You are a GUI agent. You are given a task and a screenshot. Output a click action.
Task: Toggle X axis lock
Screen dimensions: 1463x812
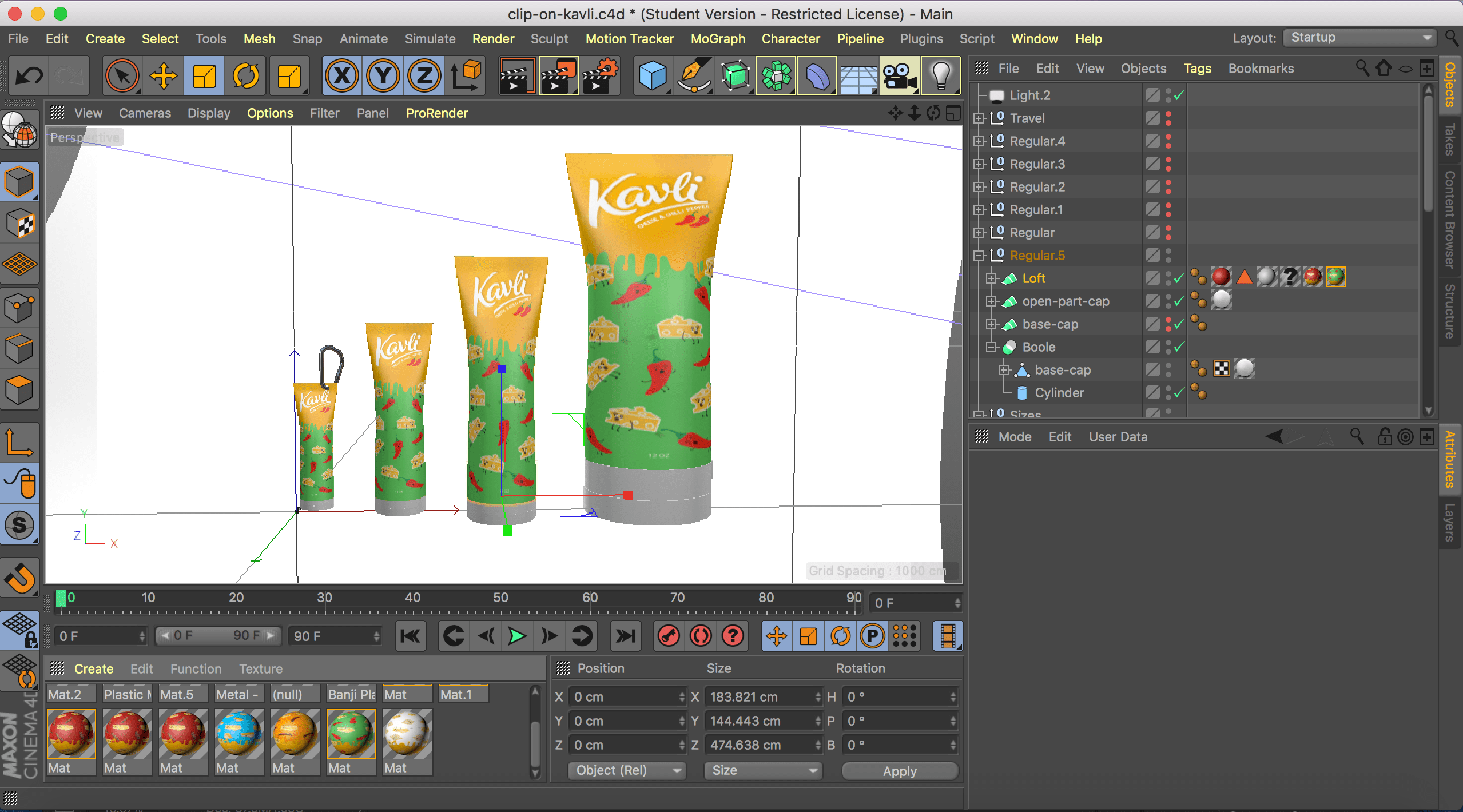(342, 75)
